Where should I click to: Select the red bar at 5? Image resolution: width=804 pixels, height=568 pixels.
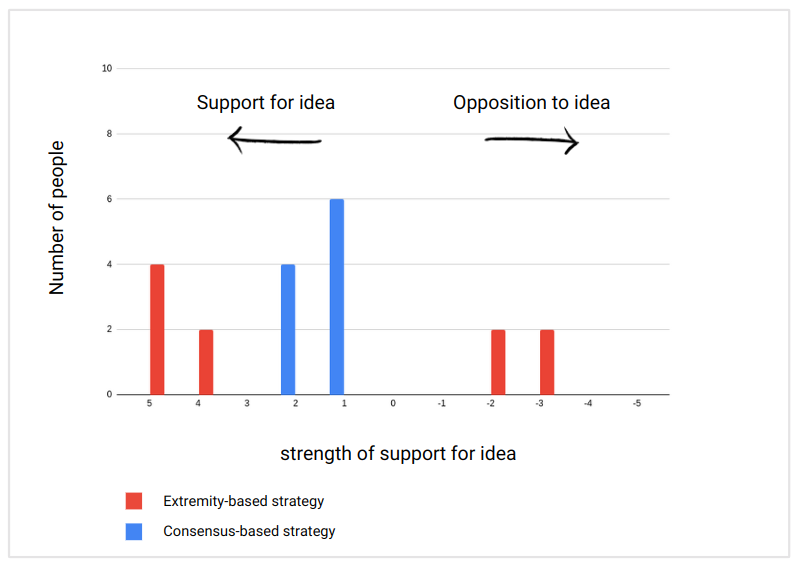tap(157, 330)
